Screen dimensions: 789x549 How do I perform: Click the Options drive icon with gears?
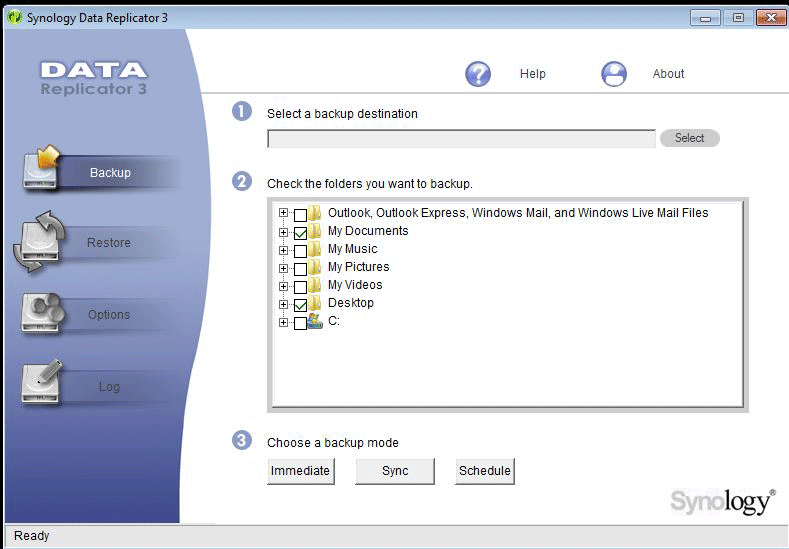coord(42,313)
